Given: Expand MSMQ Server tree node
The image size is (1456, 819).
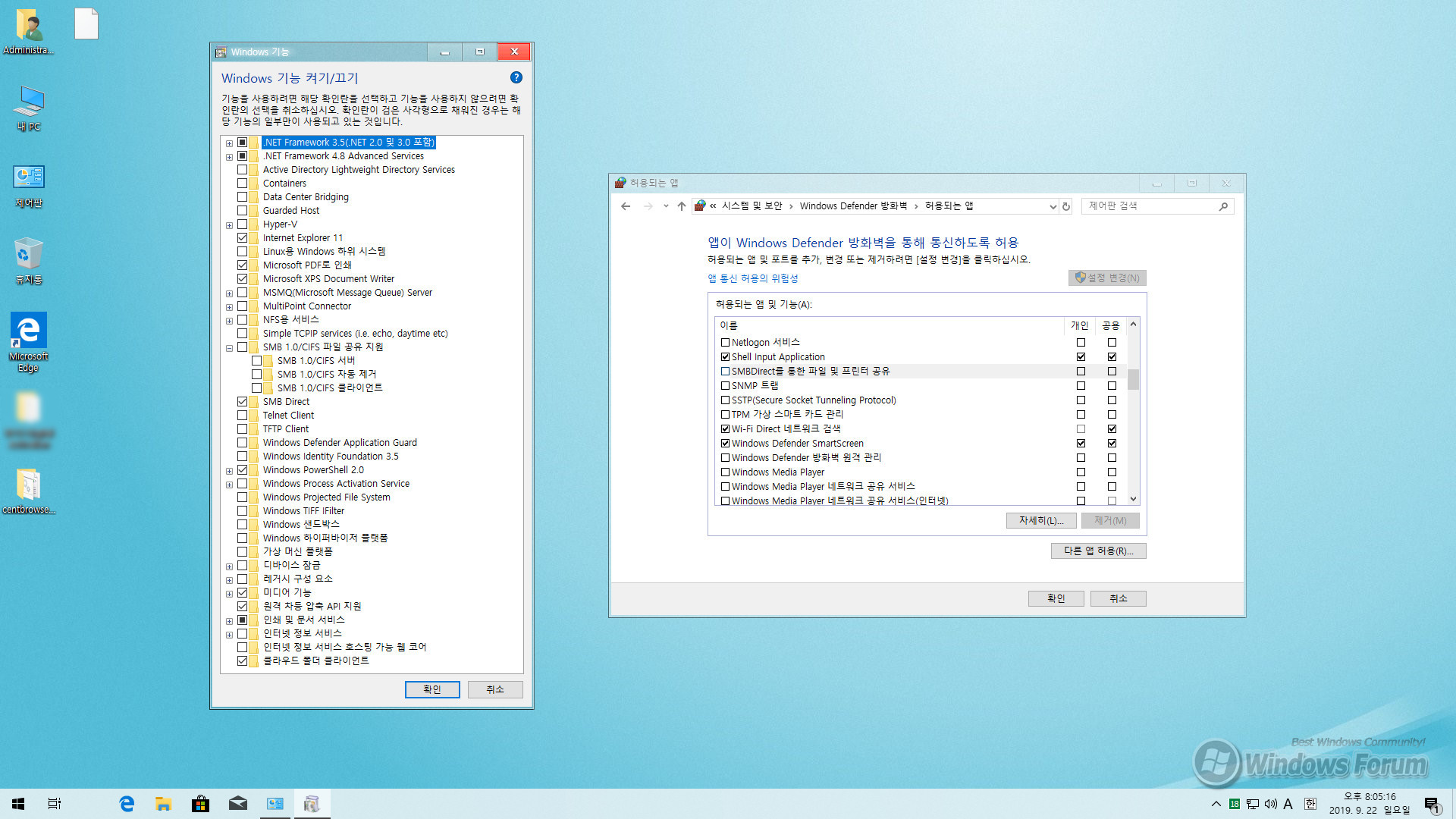Looking at the screenshot, I should pyautogui.click(x=229, y=293).
